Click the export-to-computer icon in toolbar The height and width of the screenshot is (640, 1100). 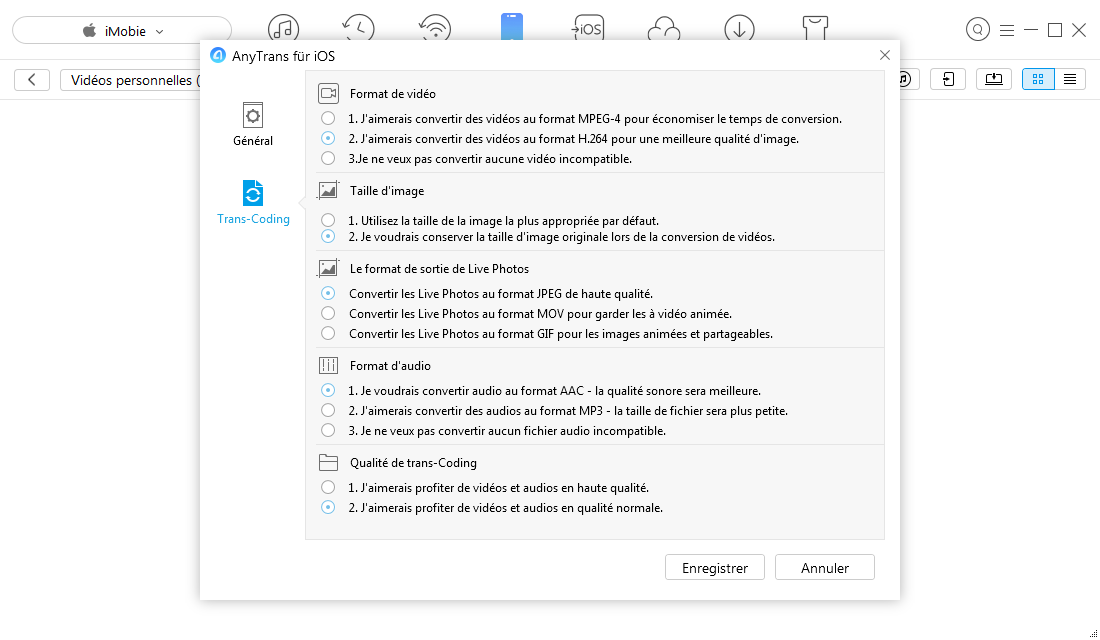pyautogui.click(x=993, y=79)
